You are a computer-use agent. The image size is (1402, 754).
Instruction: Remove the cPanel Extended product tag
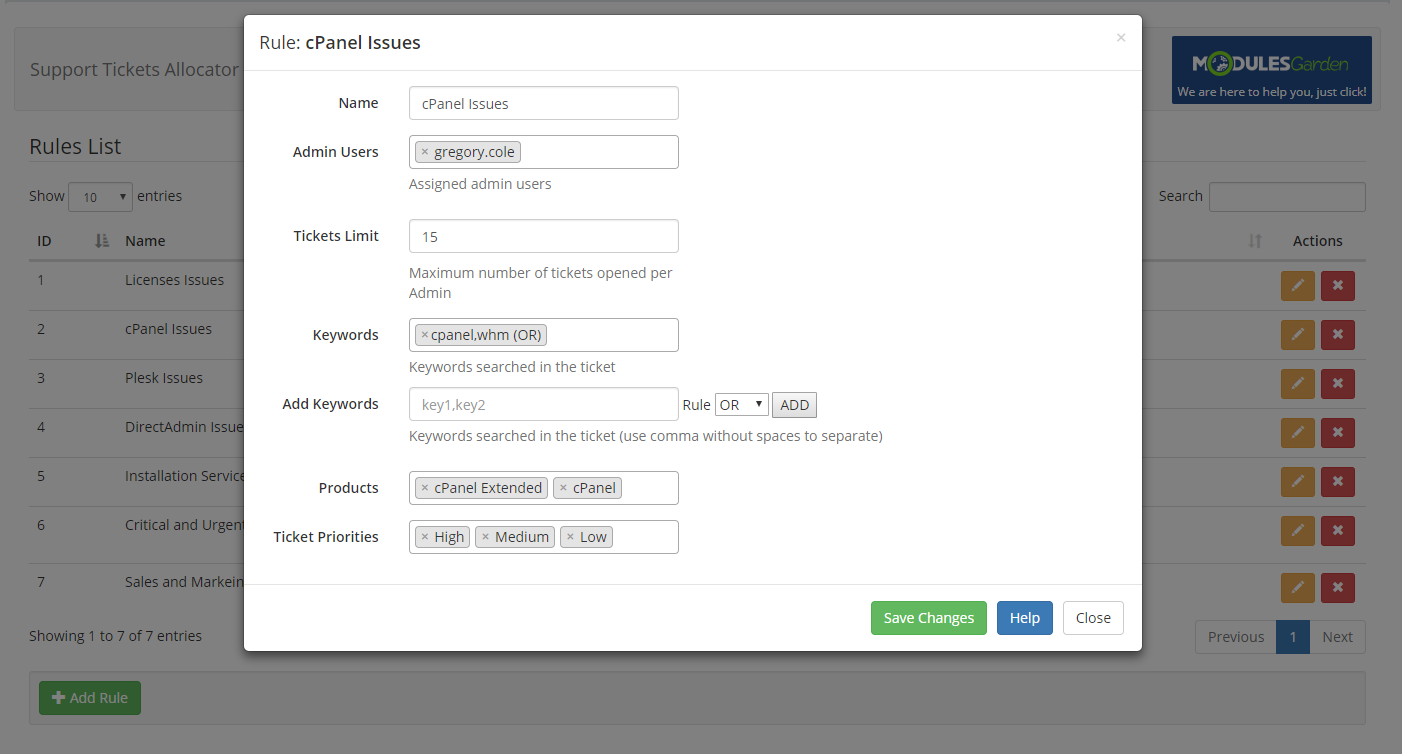[424, 488]
